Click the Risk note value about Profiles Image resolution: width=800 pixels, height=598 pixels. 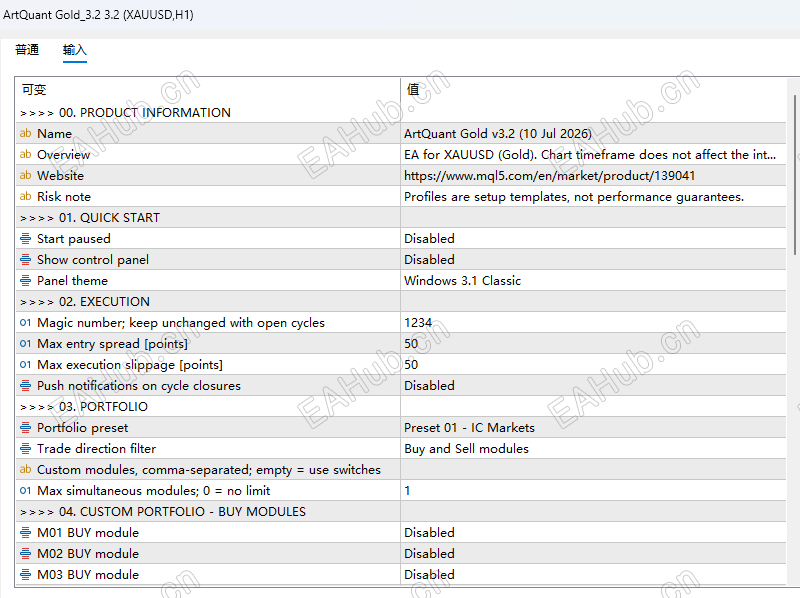click(593, 196)
